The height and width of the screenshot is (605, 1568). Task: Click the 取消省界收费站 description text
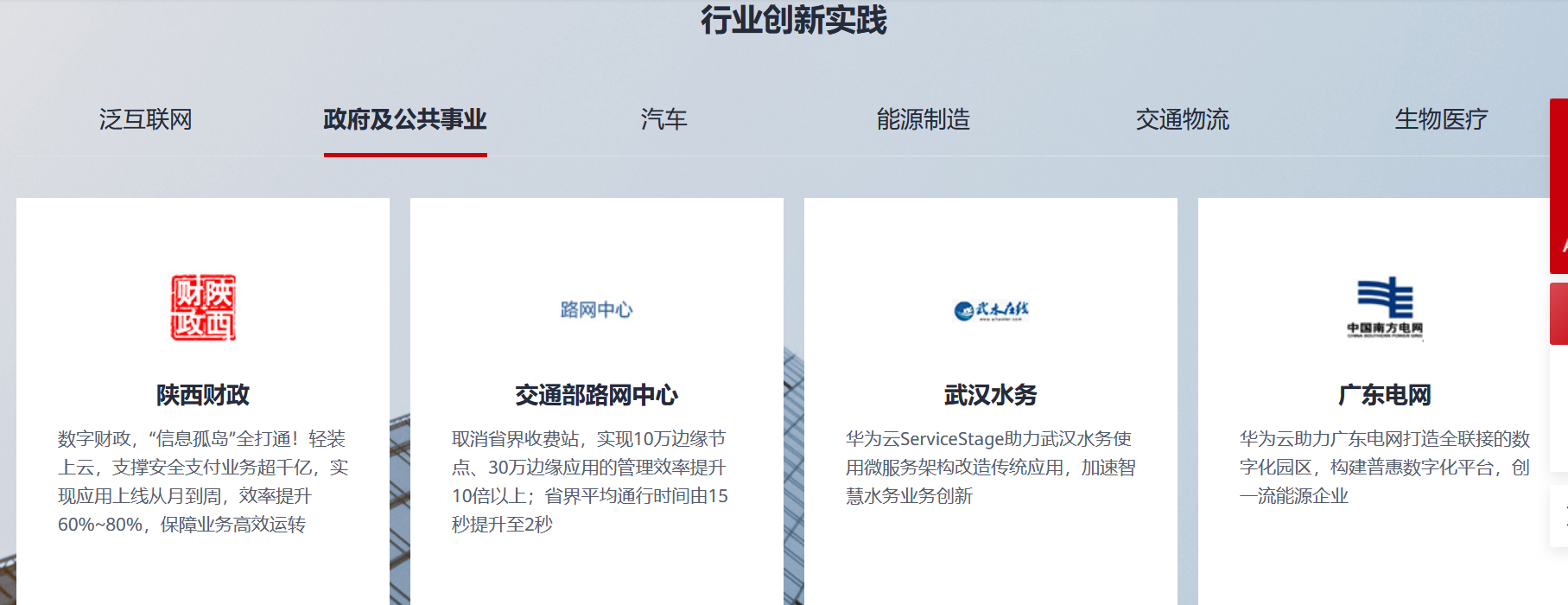click(590, 481)
